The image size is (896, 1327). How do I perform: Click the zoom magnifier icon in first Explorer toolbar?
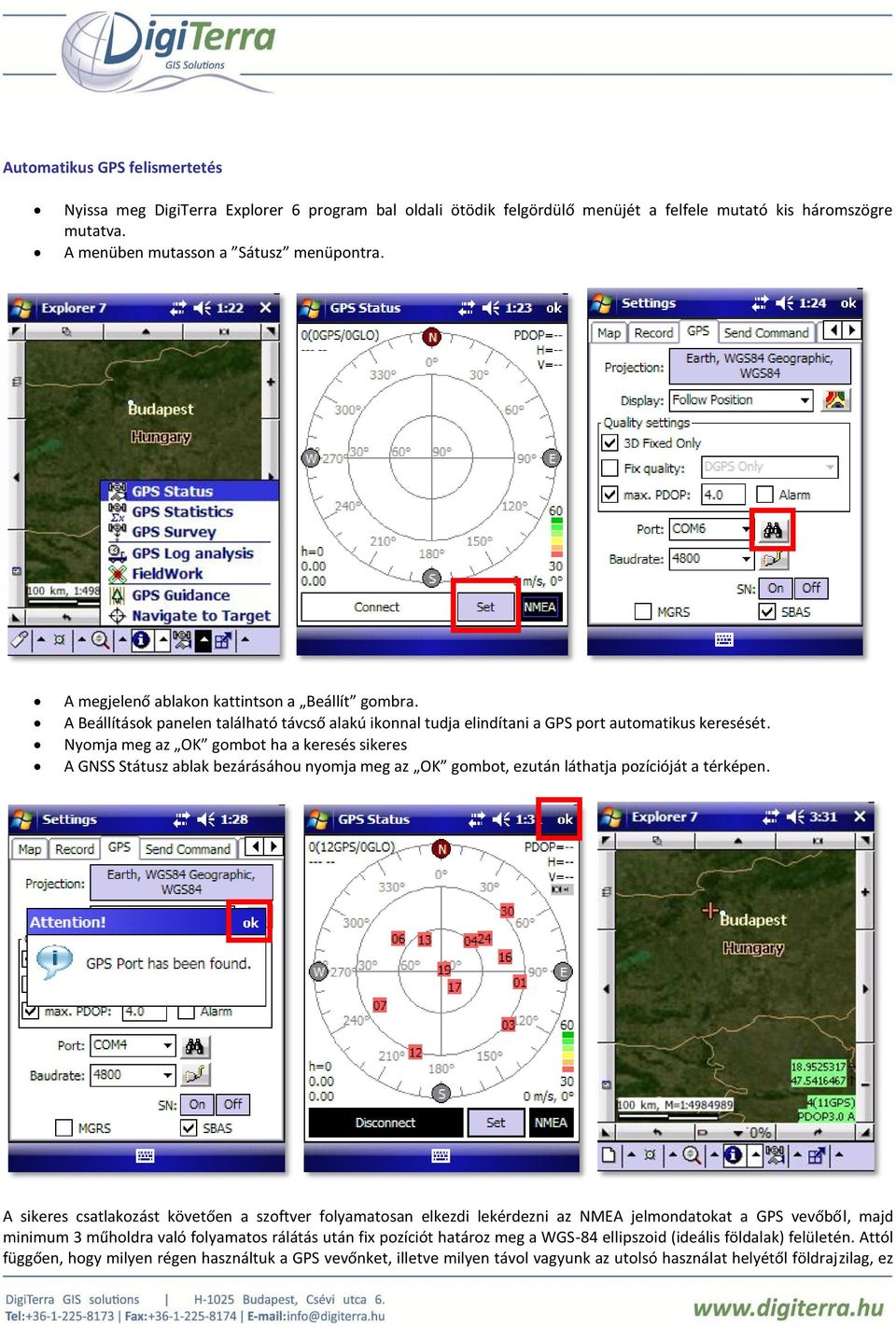coord(99,639)
